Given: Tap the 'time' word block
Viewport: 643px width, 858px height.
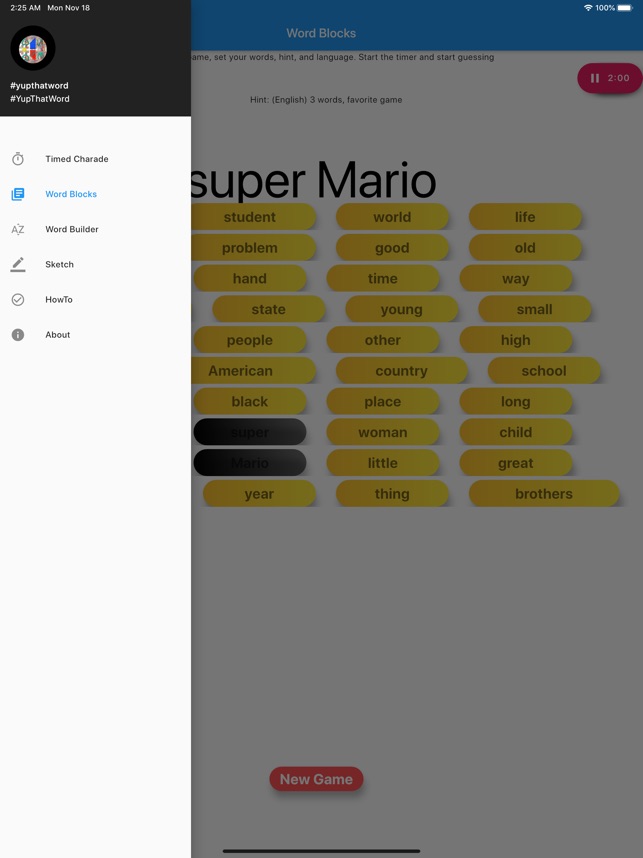Looking at the screenshot, I should tap(383, 278).
